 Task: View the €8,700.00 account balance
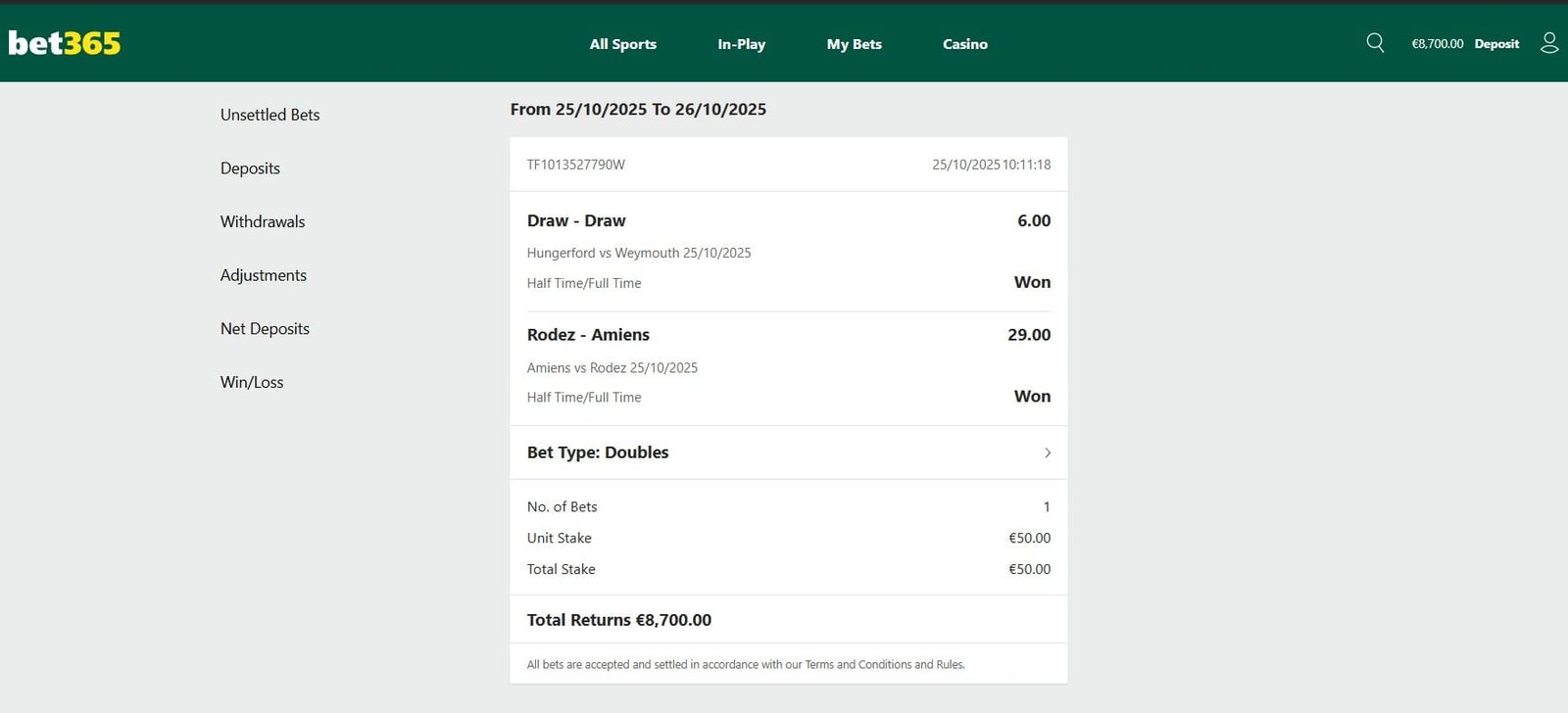[1437, 44]
